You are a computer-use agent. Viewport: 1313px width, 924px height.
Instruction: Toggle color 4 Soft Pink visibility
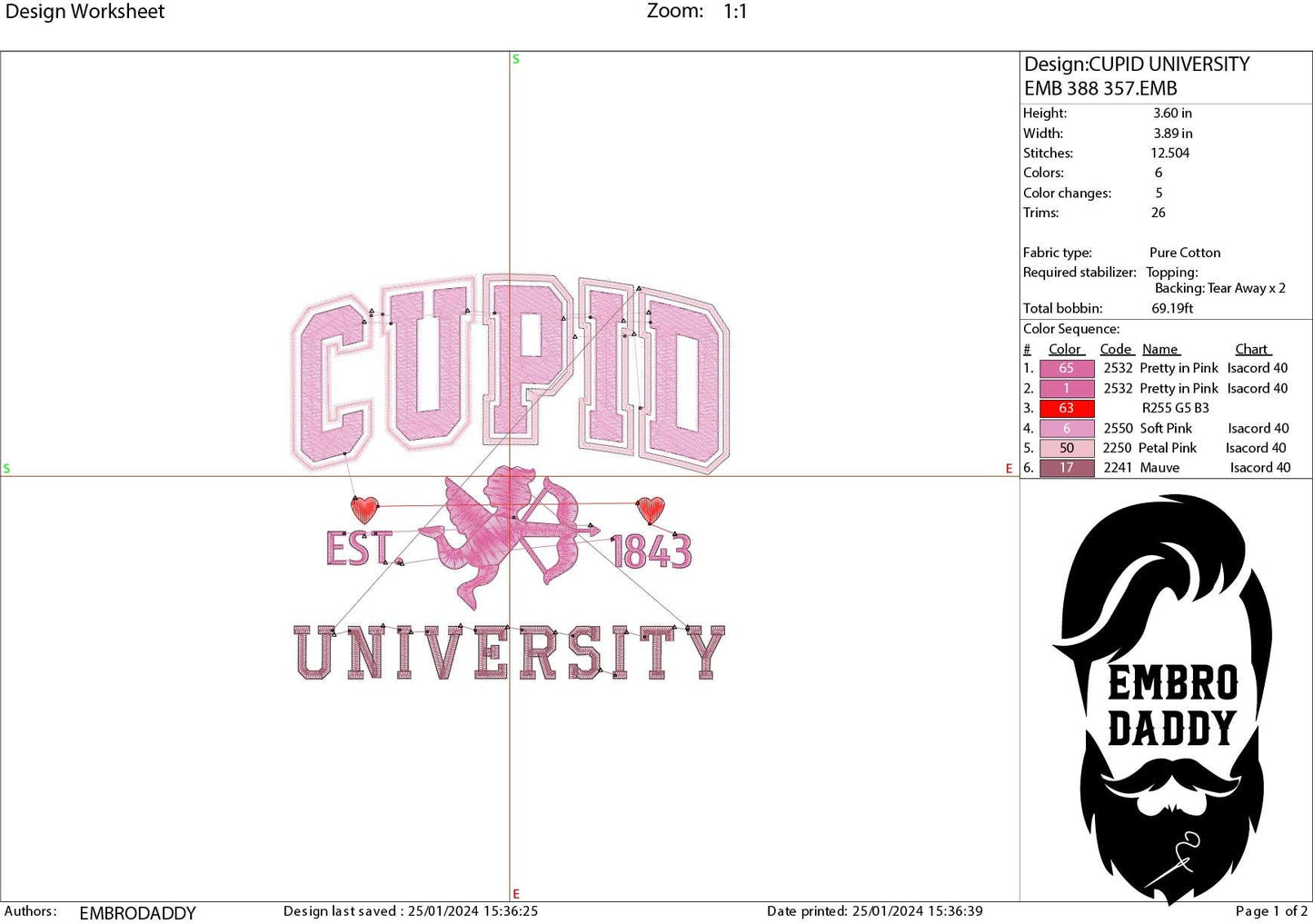click(1066, 428)
